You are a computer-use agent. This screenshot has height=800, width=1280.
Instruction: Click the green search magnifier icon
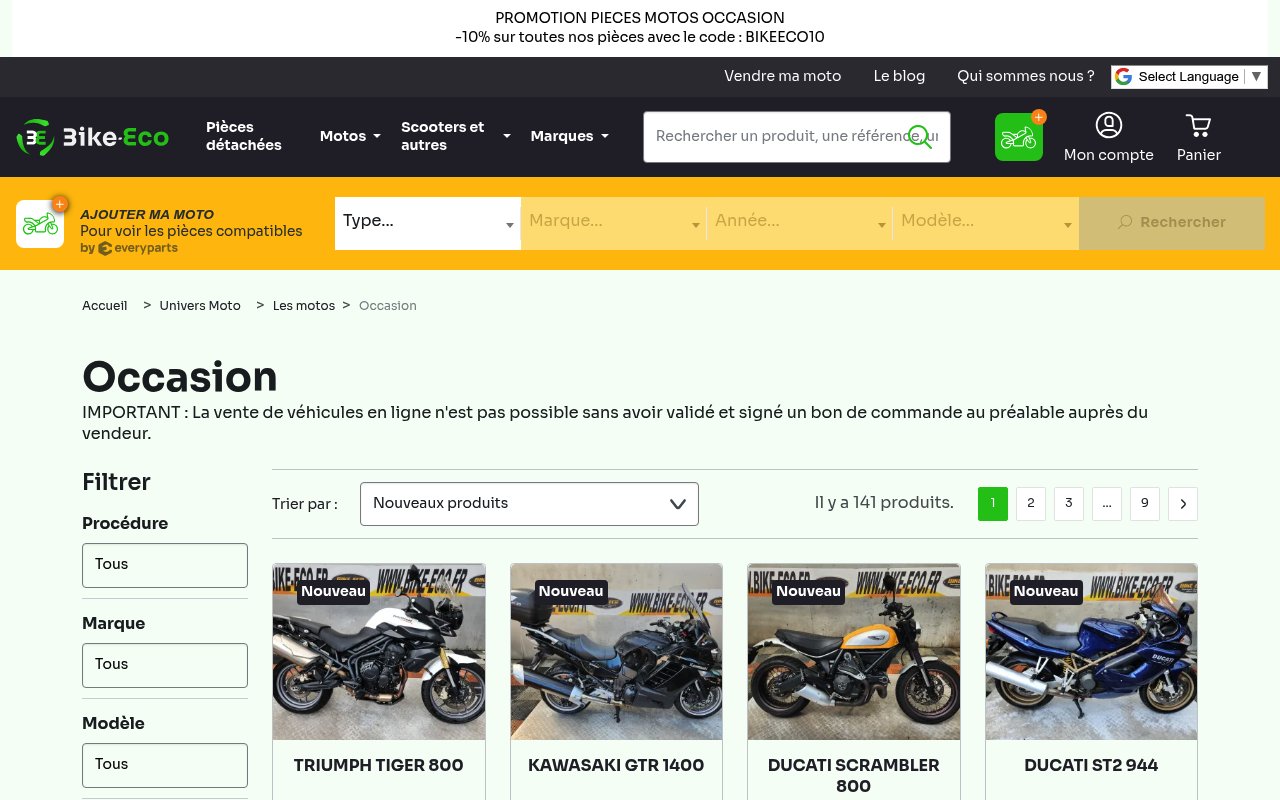click(x=920, y=137)
